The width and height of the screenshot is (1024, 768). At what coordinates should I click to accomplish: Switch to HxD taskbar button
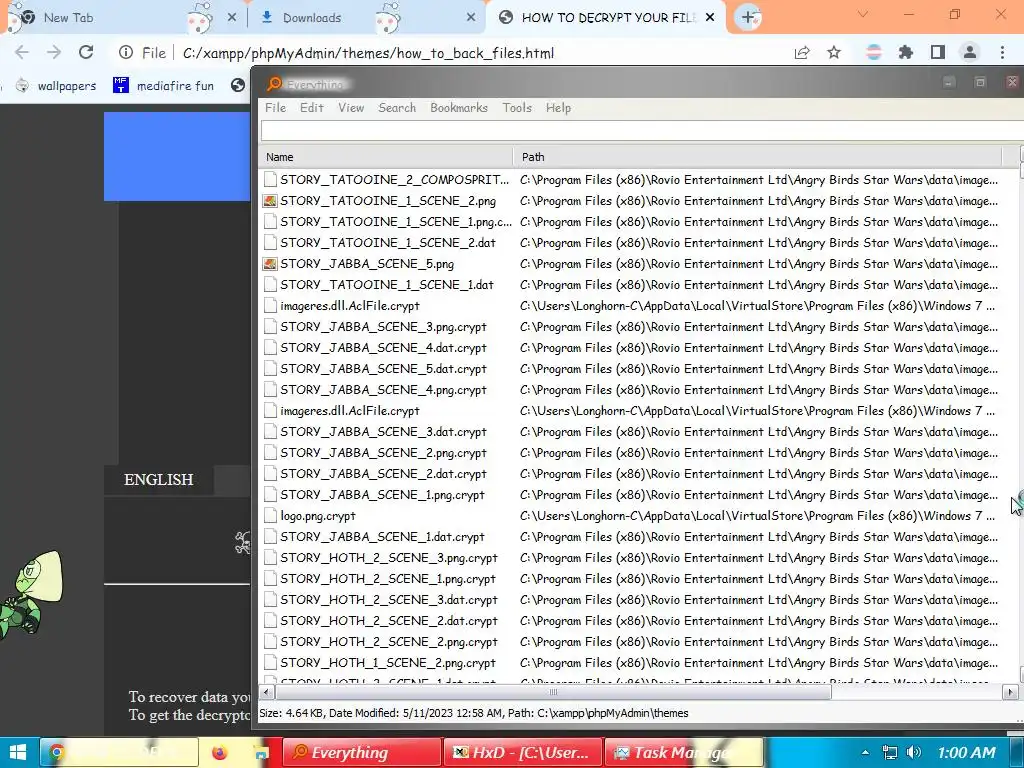click(522, 752)
